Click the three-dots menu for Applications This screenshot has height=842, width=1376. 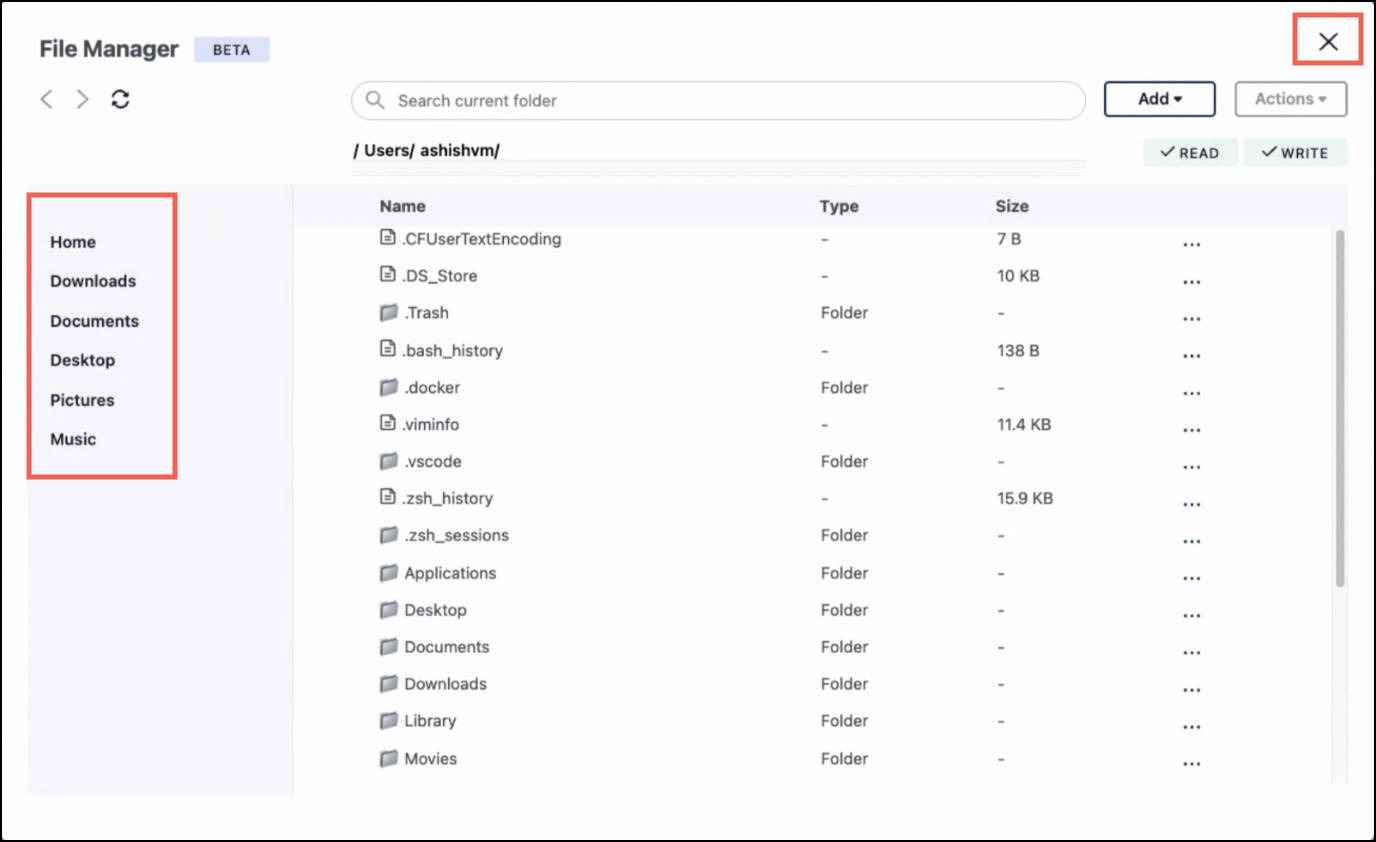click(x=1191, y=579)
